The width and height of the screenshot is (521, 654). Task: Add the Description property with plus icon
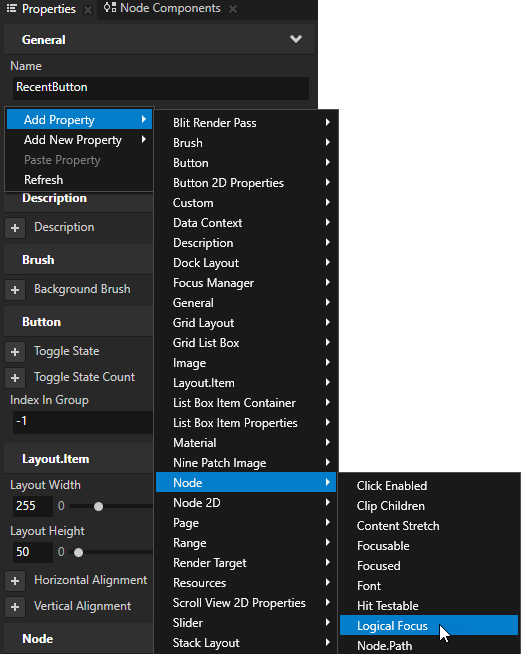(15, 228)
